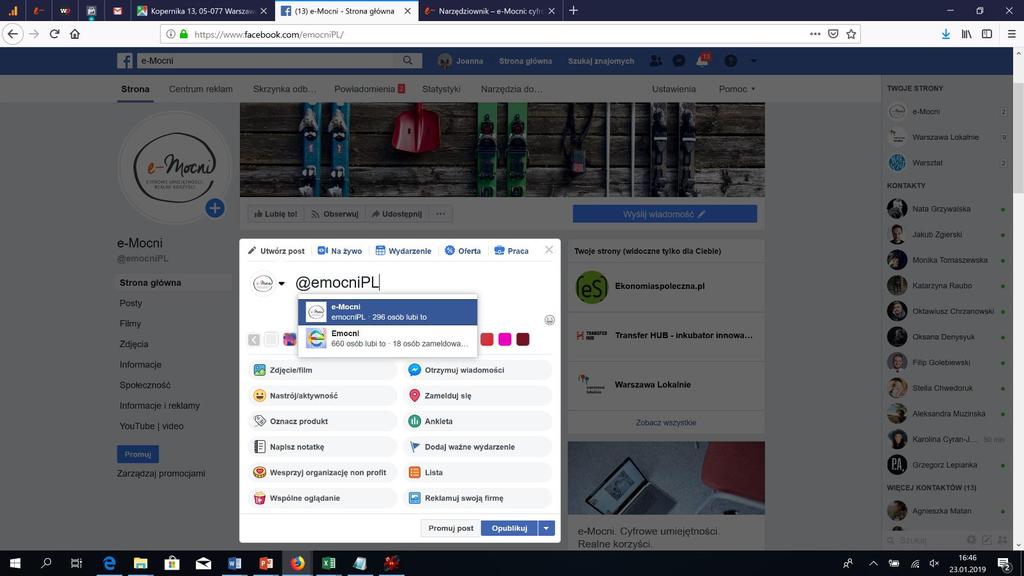Choose Wspólne oglądanie option

[x=323, y=498]
